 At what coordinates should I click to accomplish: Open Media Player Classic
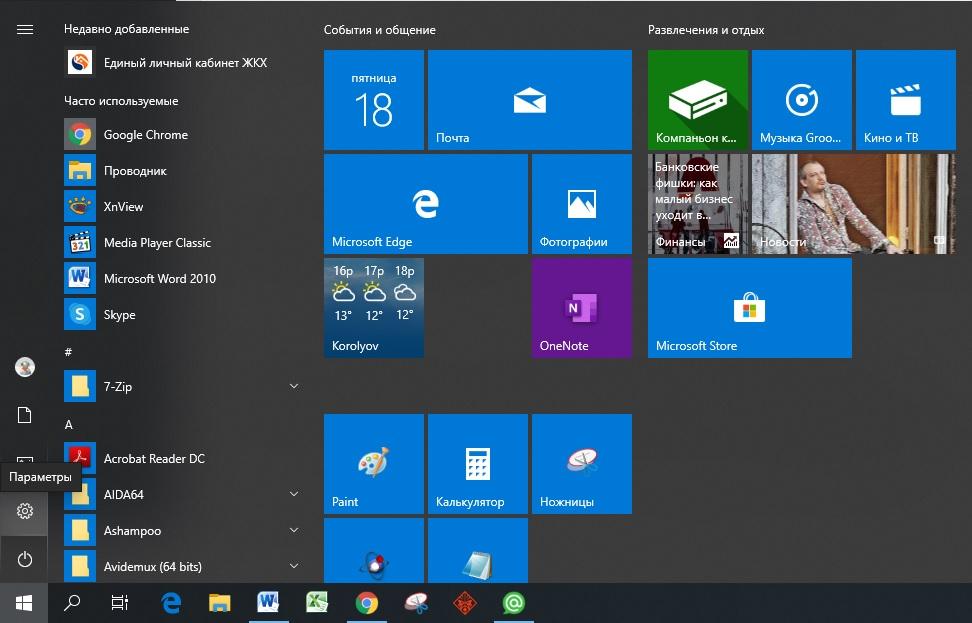coord(183,242)
